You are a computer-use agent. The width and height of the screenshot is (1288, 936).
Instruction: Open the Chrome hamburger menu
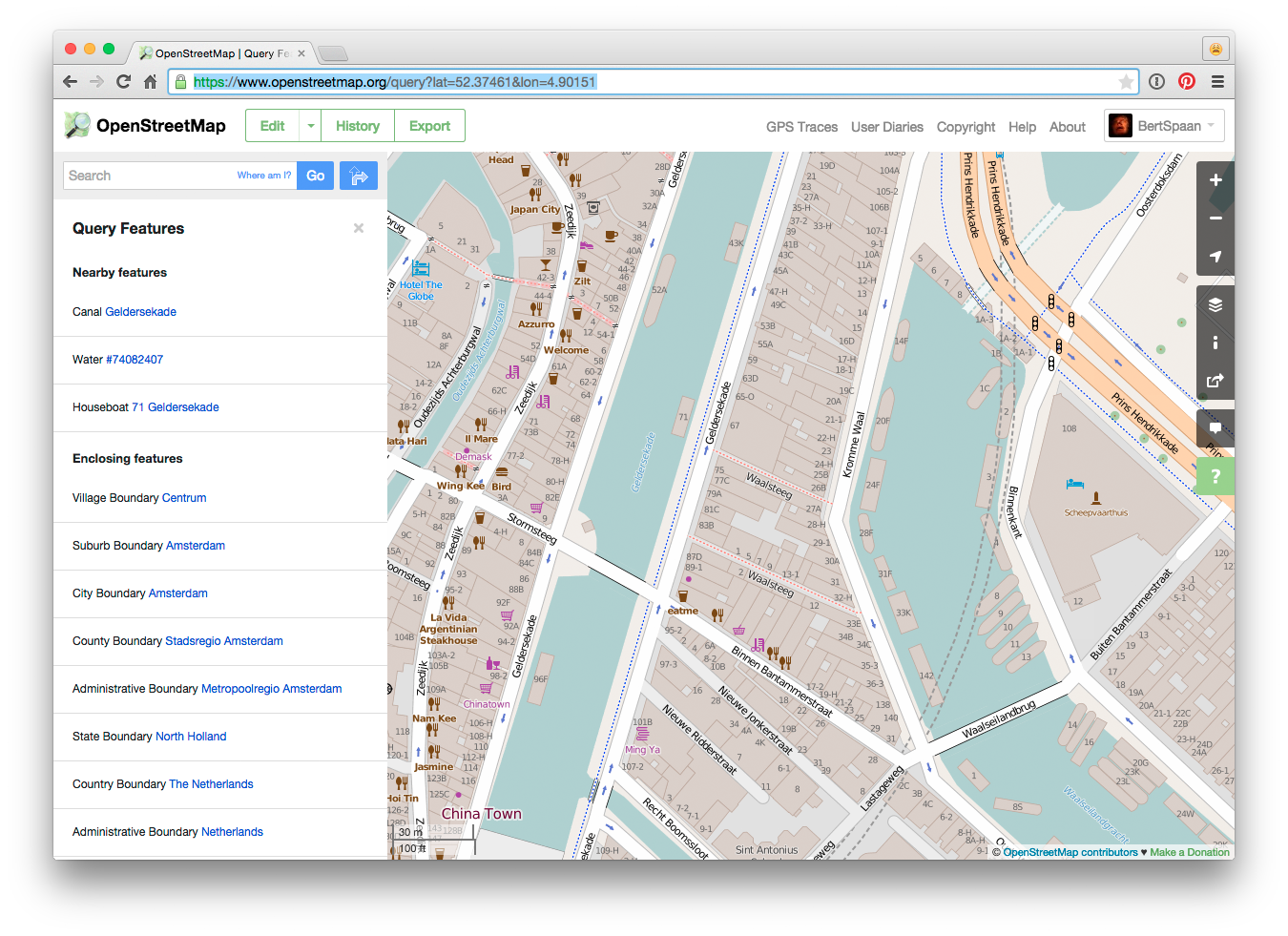(x=1217, y=82)
